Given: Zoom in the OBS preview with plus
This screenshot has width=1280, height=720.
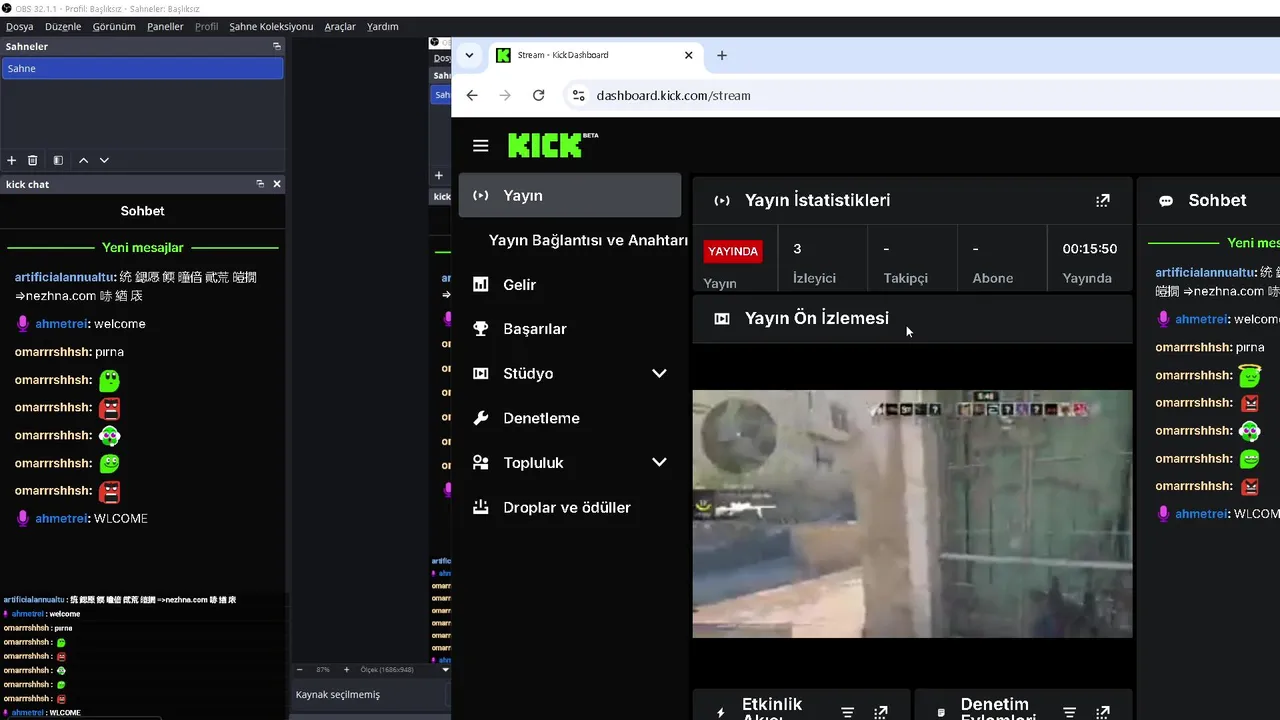Looking at the screenshot, I should tap(346, 669).
